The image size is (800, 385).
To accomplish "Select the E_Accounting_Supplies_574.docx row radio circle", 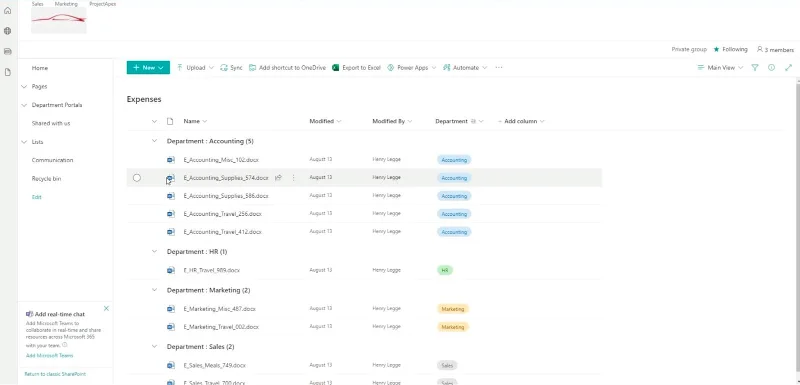I will pos(137,177).
